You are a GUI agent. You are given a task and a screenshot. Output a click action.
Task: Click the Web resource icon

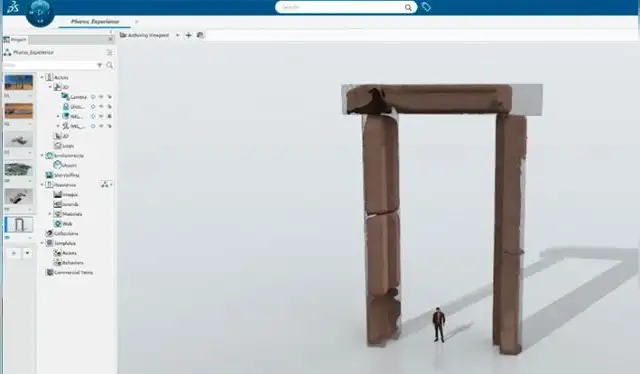58,224
